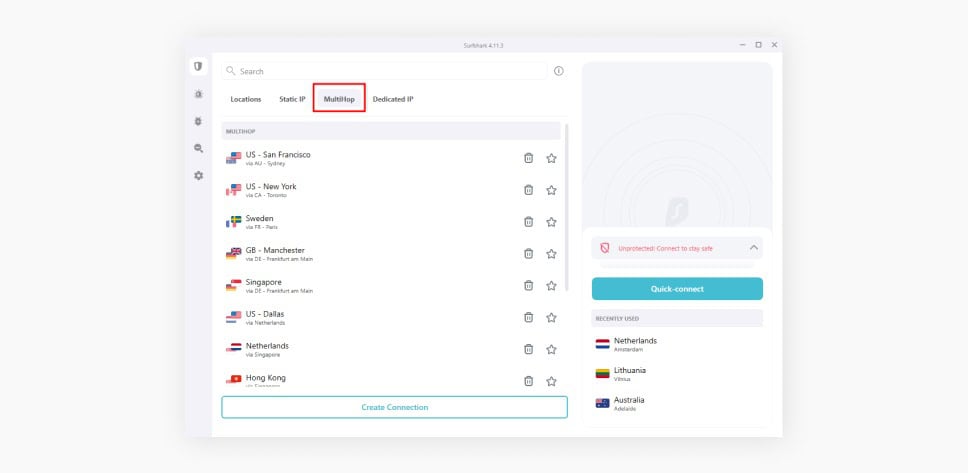
Task: Collapse the Unprotected status panel chevron
Action: point(754,248)
